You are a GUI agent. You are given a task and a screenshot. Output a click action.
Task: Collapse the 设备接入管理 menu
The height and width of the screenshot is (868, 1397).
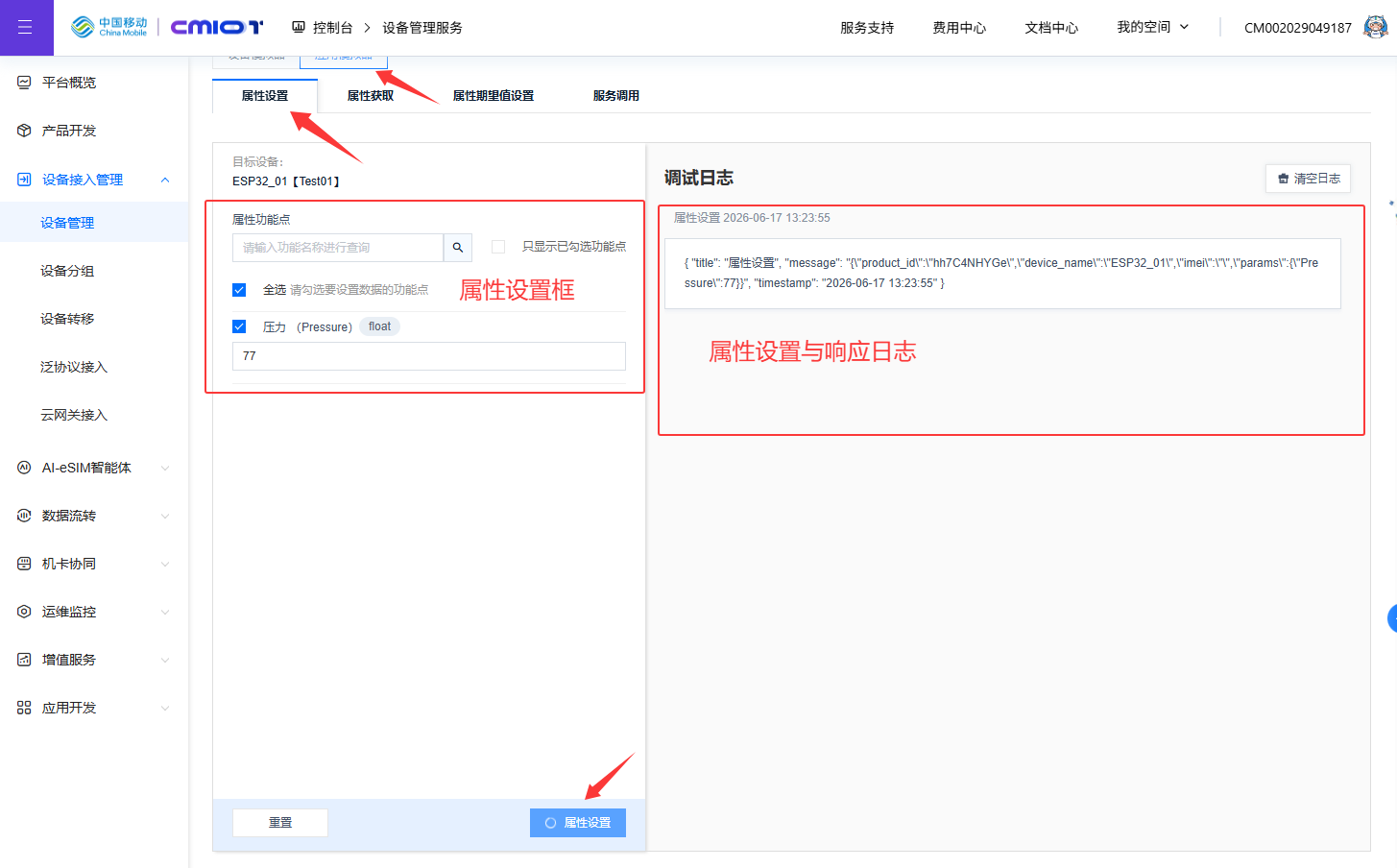coord(165,180)
